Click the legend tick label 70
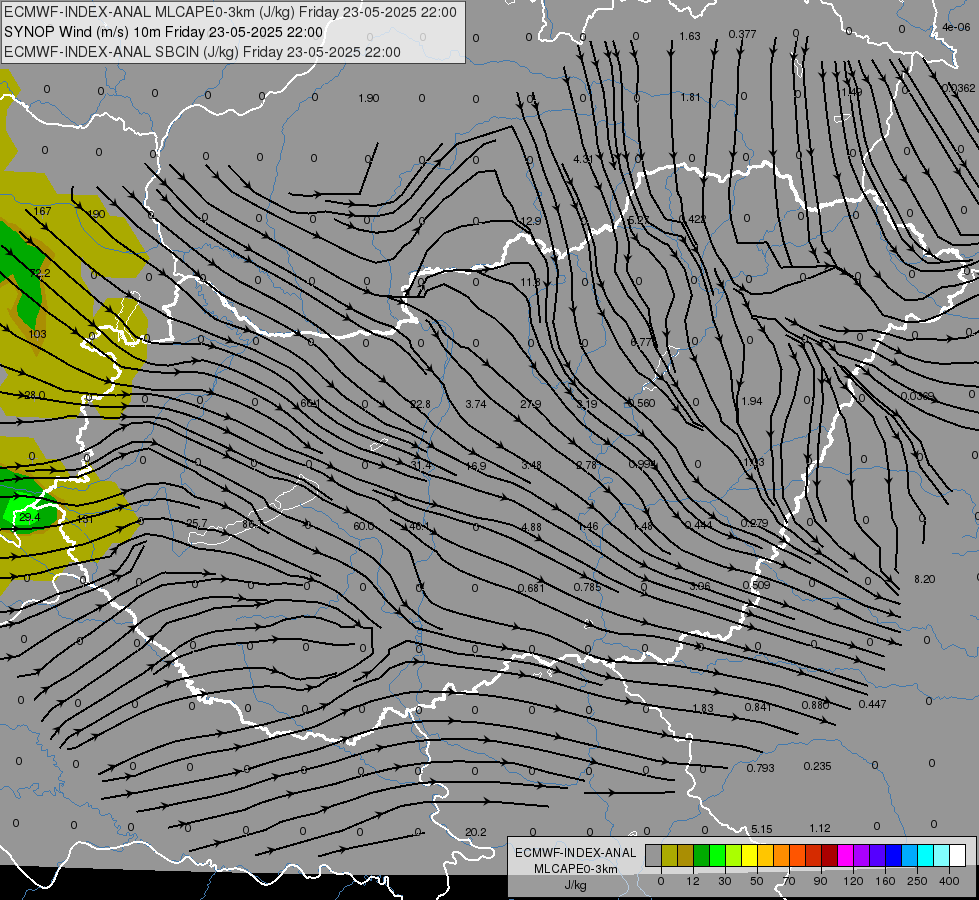 click(x=789, y=881)
